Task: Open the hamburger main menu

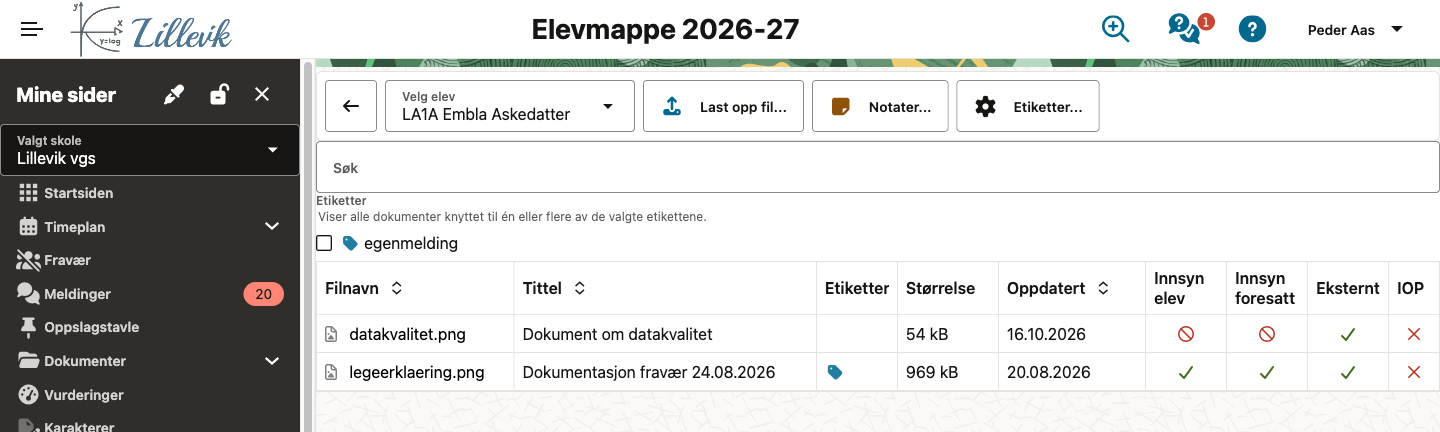Action: pyautogui.click(x=32, y=29)
